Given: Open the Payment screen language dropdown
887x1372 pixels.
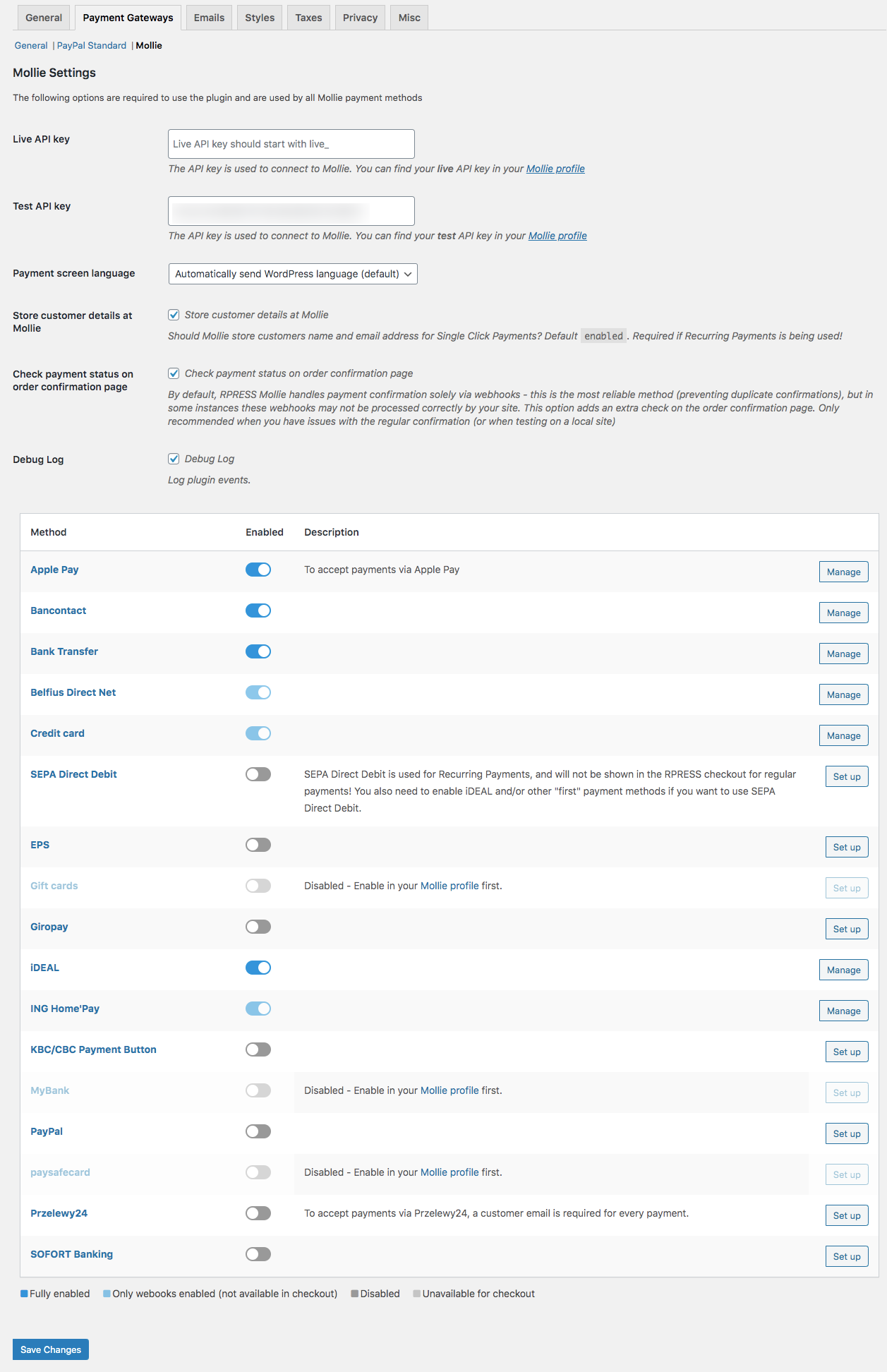Looking at the screenshot, I should (x=293, y=274).
